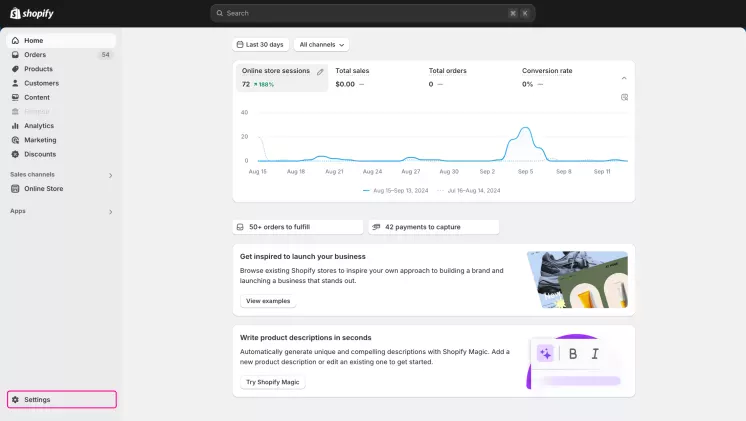Open the Customers page

[x=41, y=83]
